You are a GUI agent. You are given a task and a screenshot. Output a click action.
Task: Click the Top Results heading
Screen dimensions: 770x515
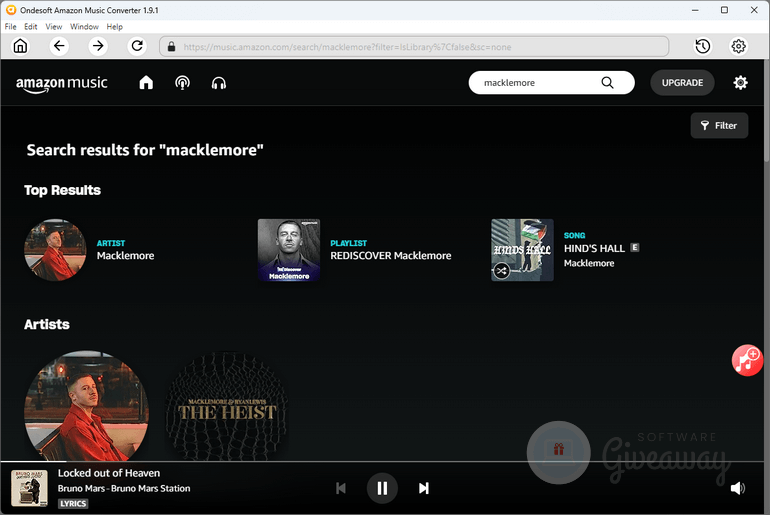(x=62, y=190)
